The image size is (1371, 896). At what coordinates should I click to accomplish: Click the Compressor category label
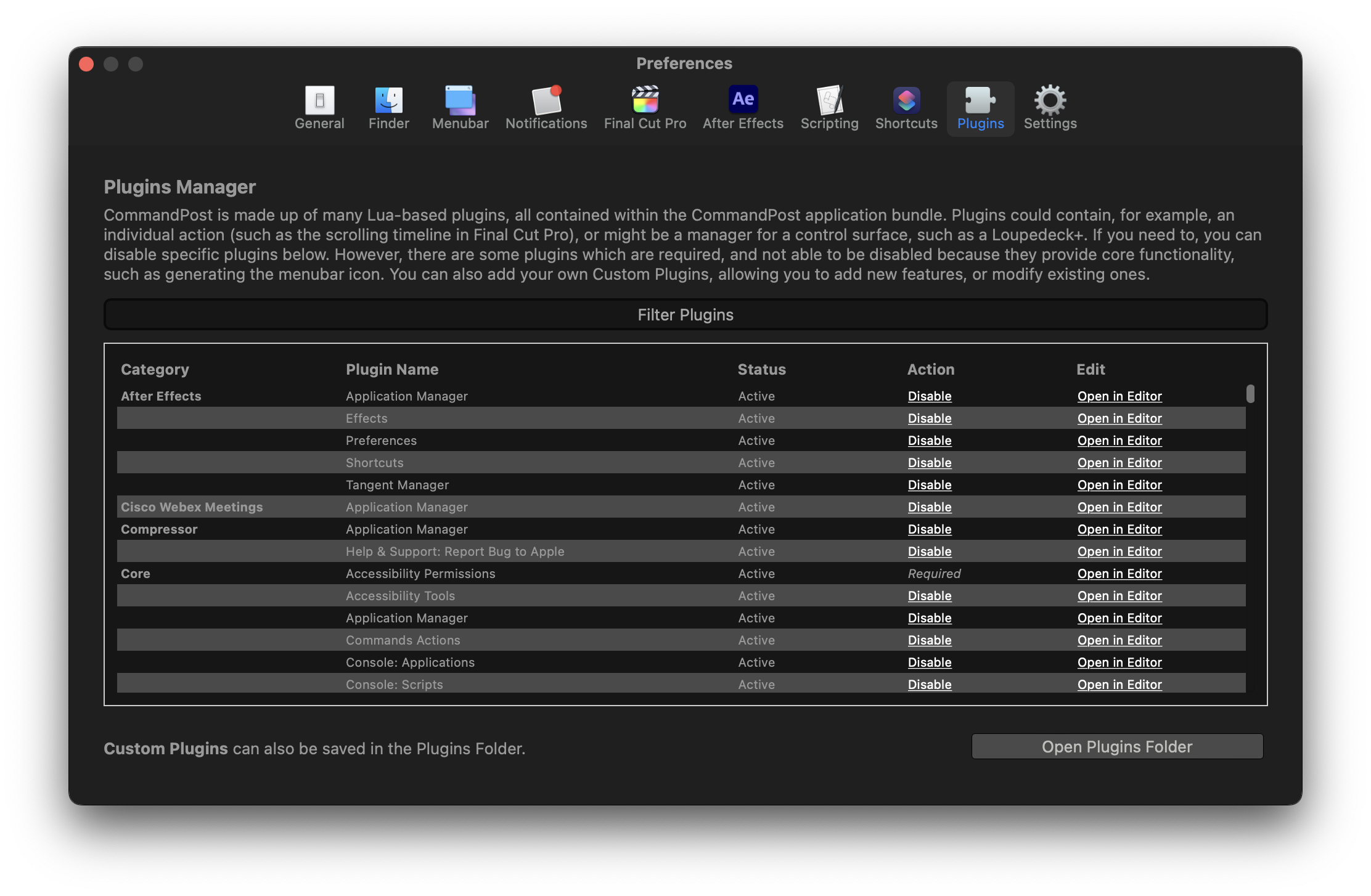pos(159,529)
